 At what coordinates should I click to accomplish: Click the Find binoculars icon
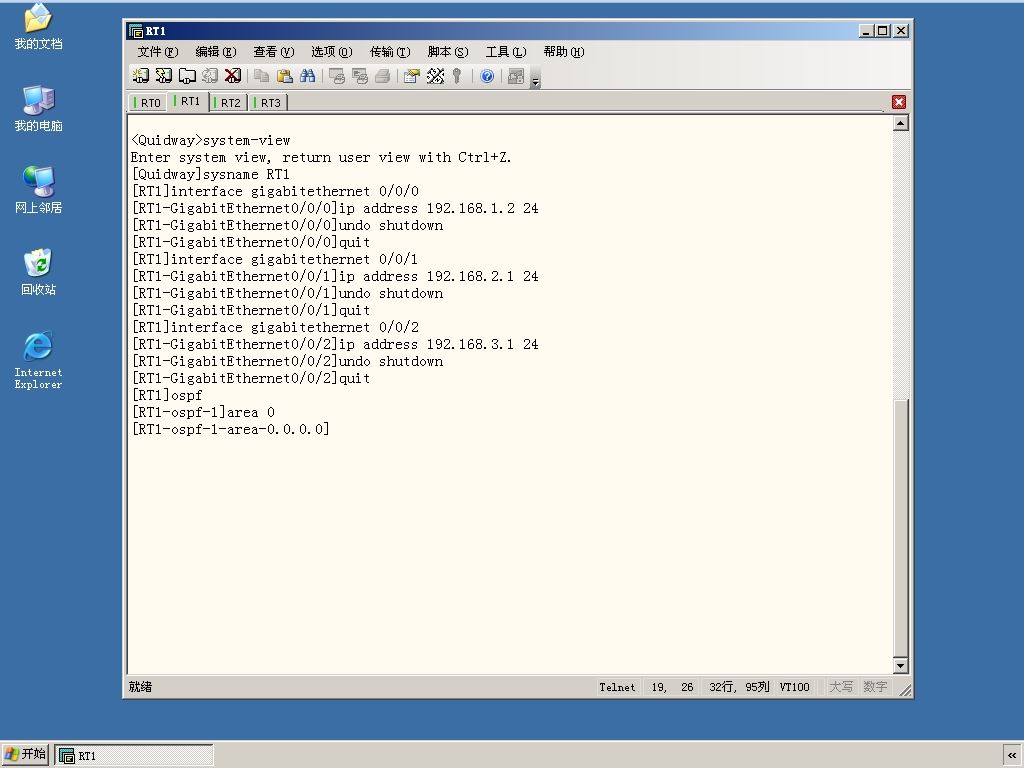307,76
